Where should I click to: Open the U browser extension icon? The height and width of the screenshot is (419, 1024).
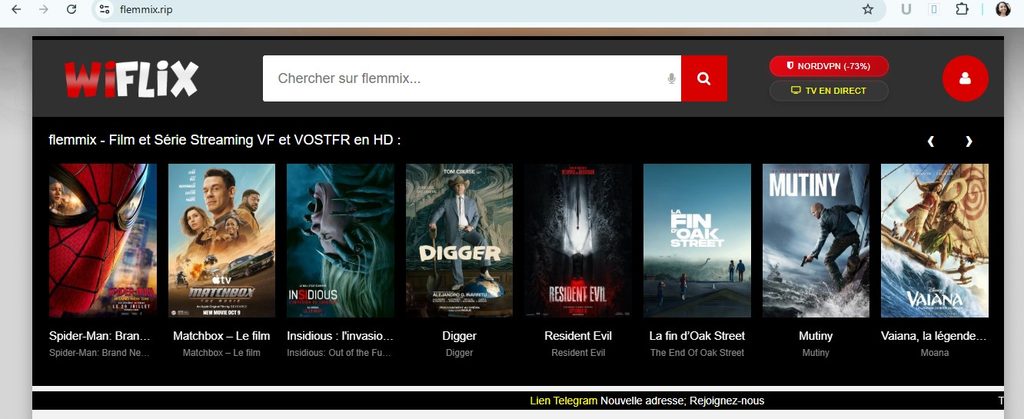(x=906, y=9)
